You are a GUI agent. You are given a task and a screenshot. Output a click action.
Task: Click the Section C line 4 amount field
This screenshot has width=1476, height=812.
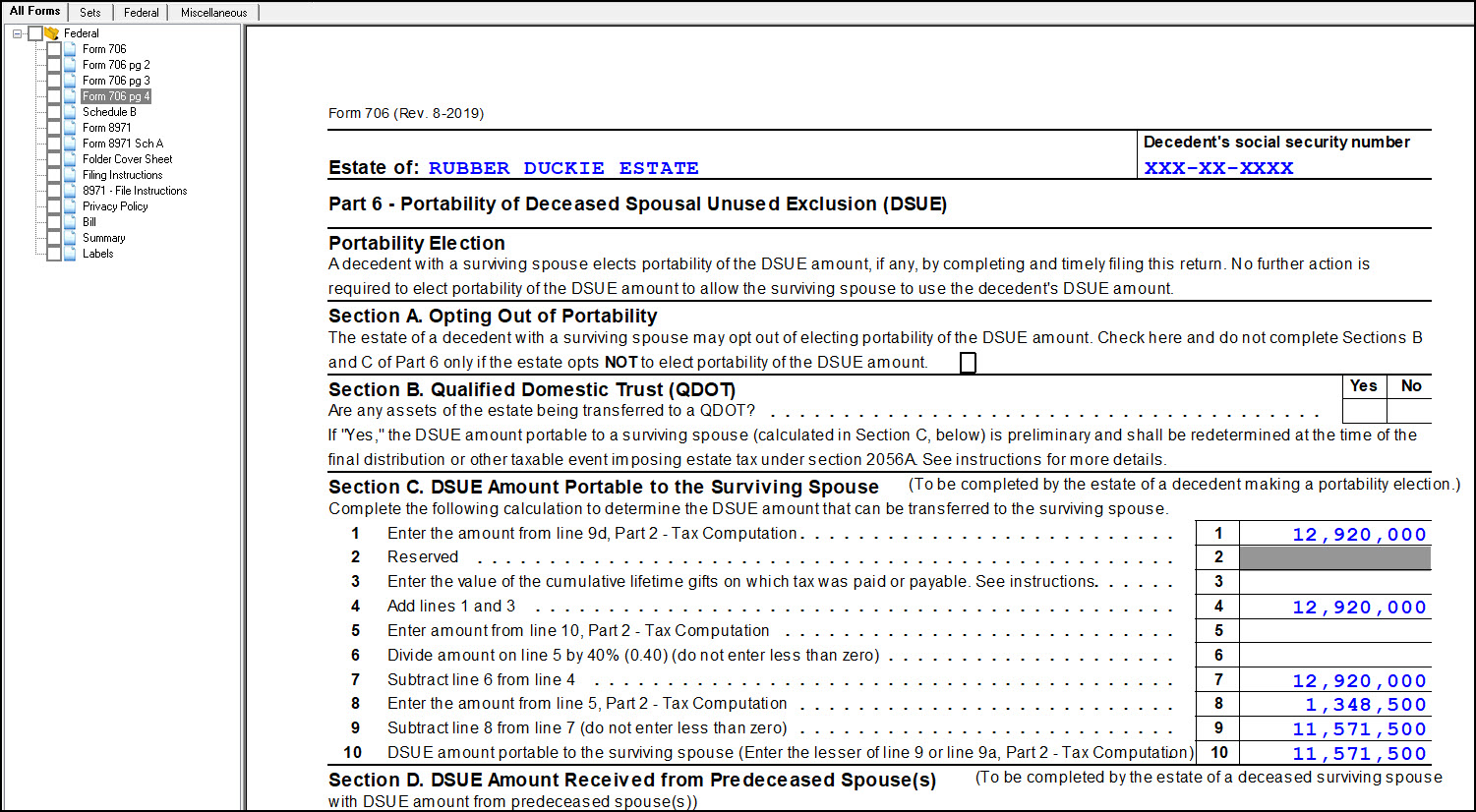click(x=1334, y=607)
